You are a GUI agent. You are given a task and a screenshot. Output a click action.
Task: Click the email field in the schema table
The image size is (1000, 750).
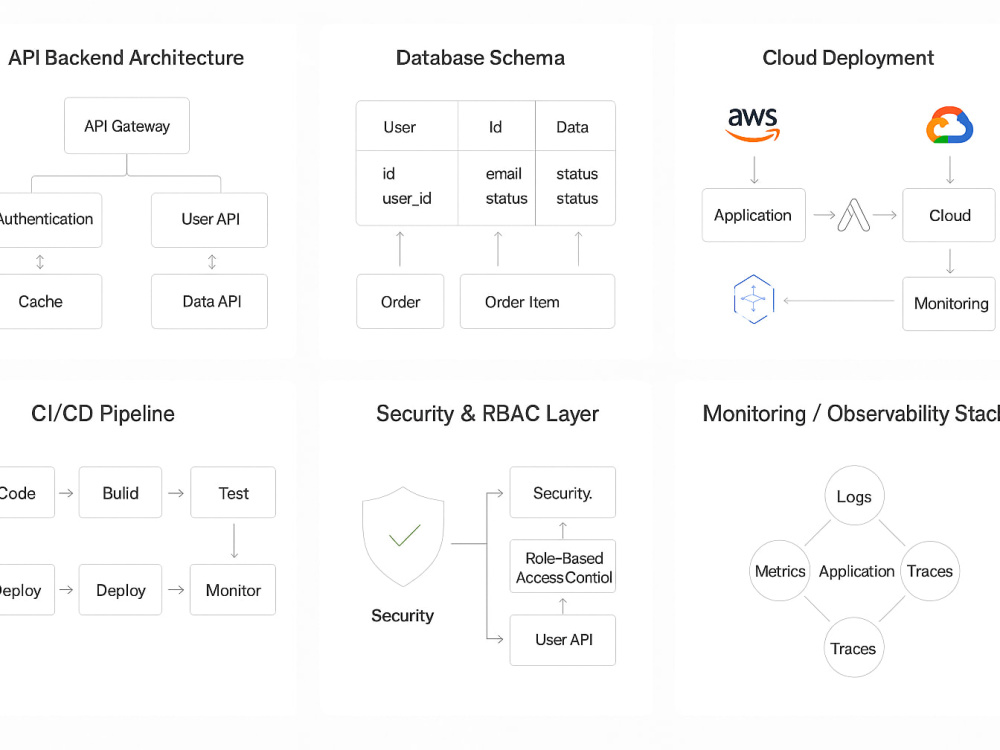pyautogui.click(x=504, y=174)
